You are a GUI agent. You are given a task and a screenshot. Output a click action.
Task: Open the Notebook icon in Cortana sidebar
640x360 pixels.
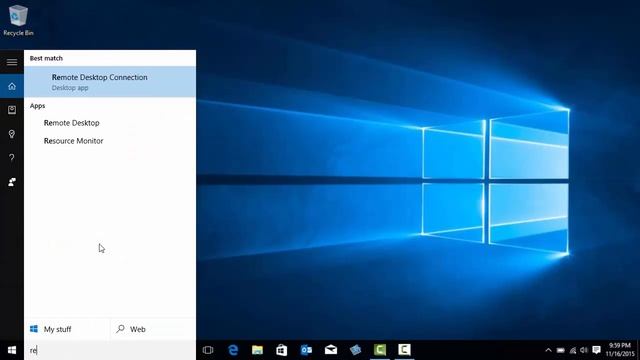click(x=12, y=110)
